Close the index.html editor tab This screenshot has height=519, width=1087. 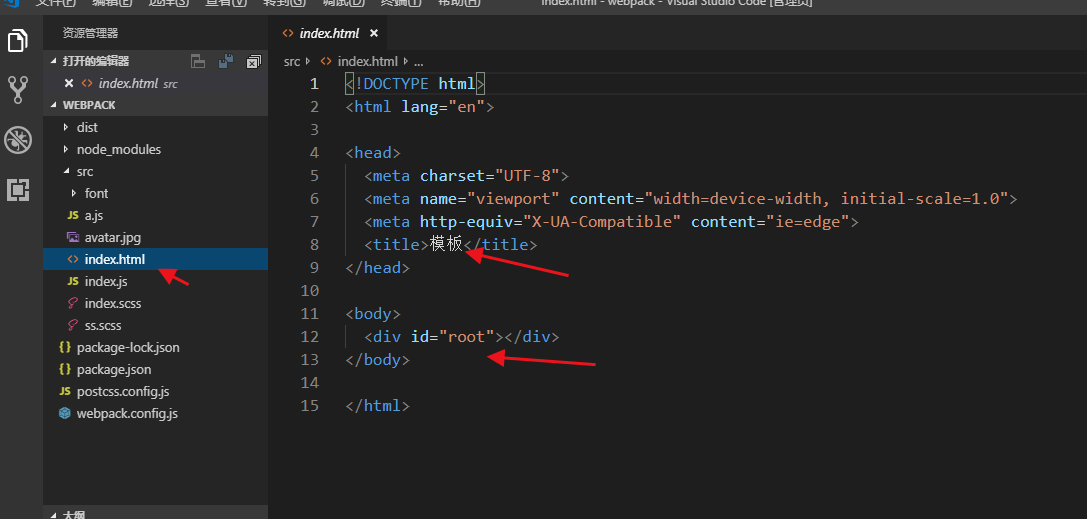pyautogui.click(x=374, y=33)
